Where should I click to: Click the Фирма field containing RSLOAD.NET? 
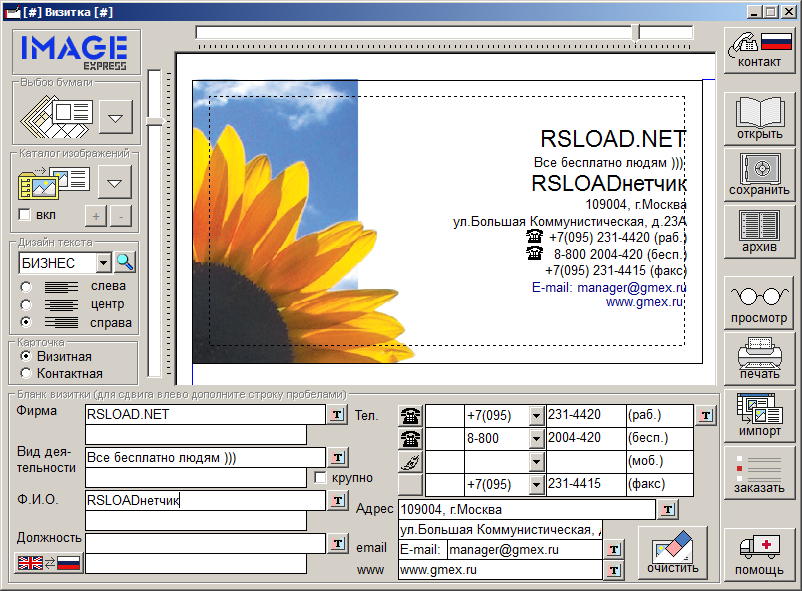tap(206, 414)
